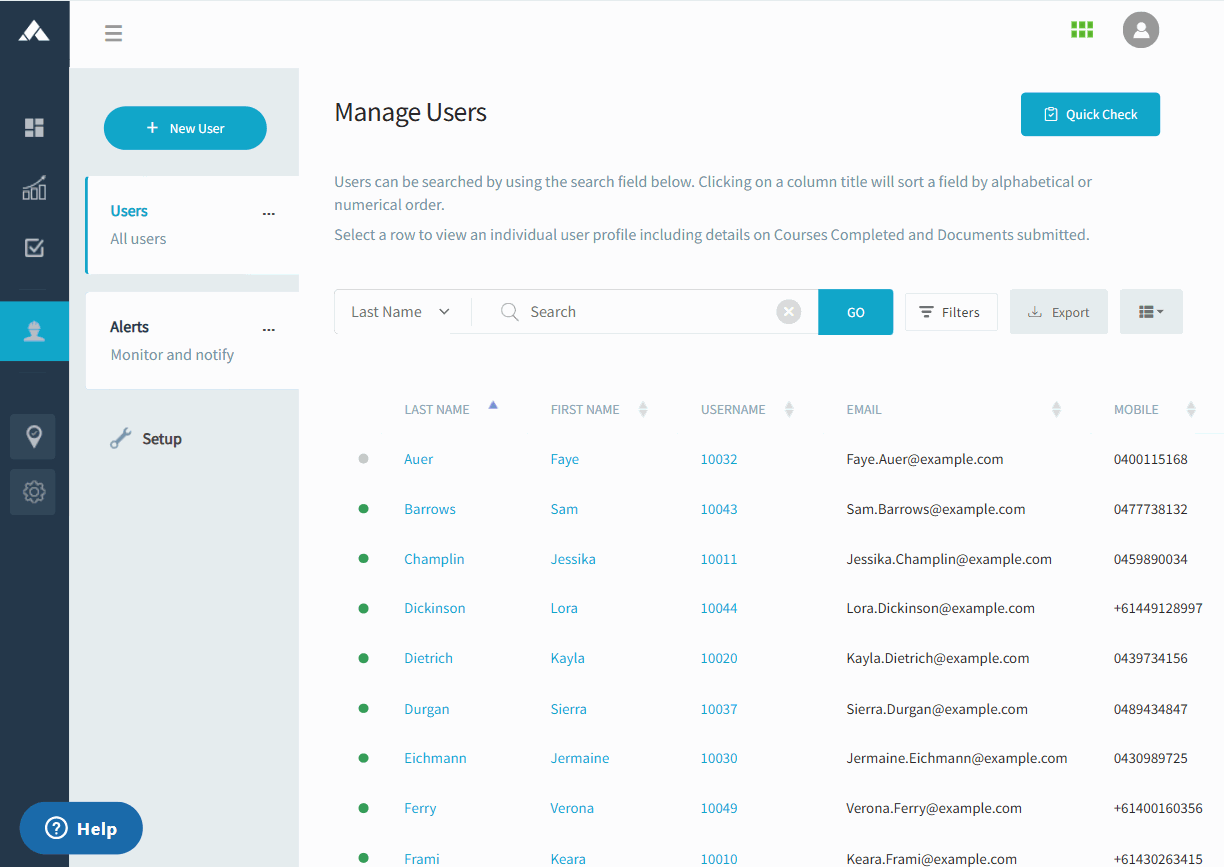
Task: Open the Users section ellipsis menu
Action: click(268, 213)
